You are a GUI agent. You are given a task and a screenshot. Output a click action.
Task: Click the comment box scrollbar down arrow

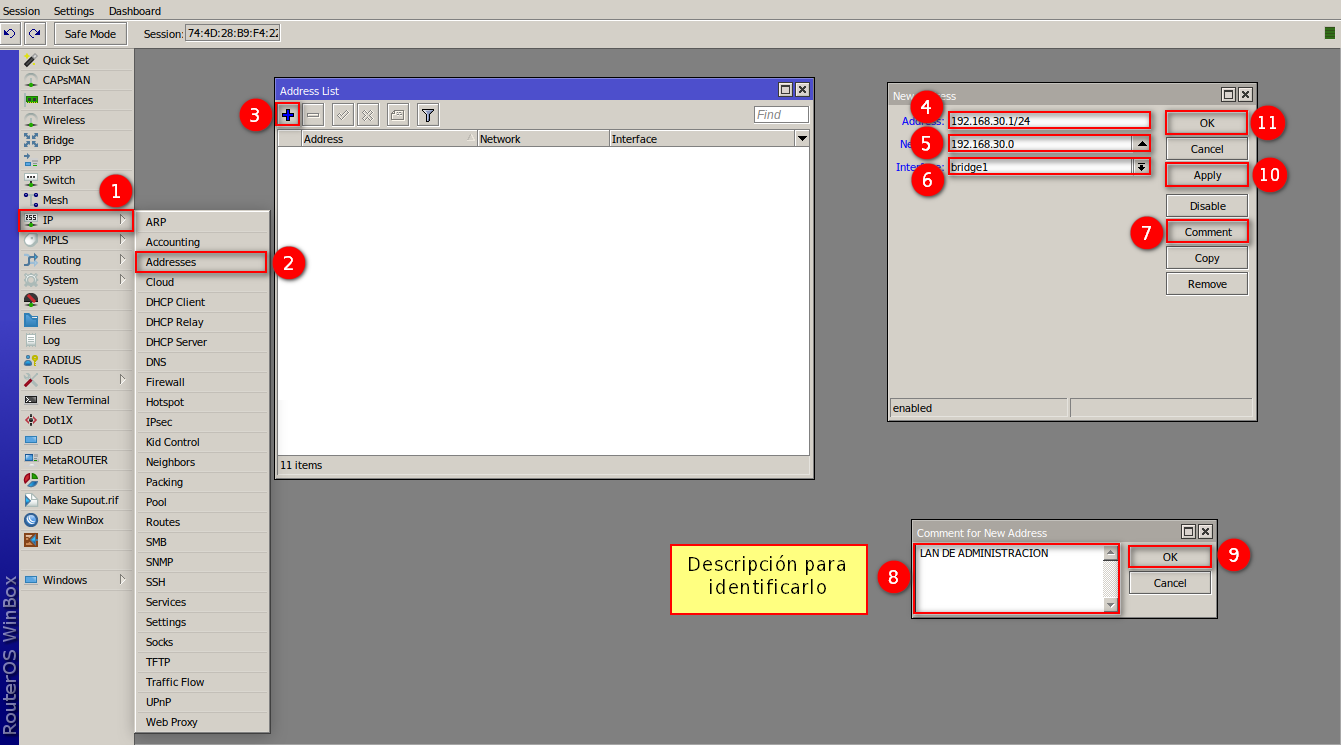pyautogui.click(x=1110, y=605)
